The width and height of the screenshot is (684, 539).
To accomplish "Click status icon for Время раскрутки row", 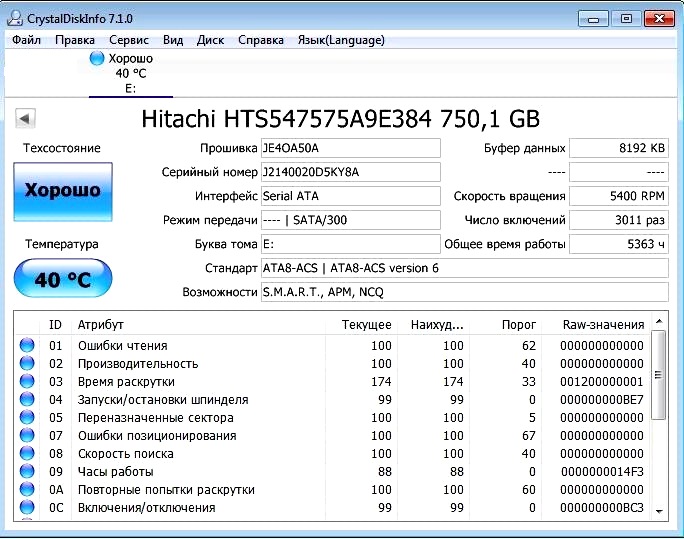I will point(27,381).
